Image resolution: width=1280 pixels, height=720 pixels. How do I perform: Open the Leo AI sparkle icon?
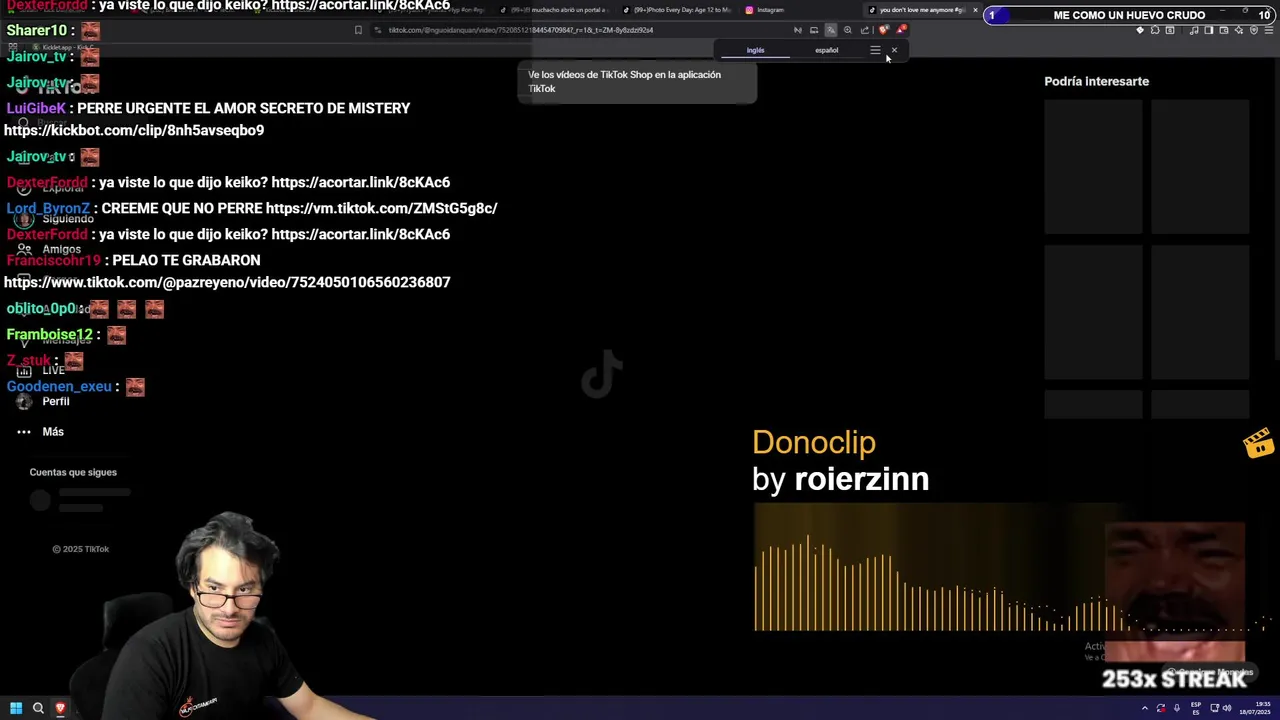click(1239, 30)
